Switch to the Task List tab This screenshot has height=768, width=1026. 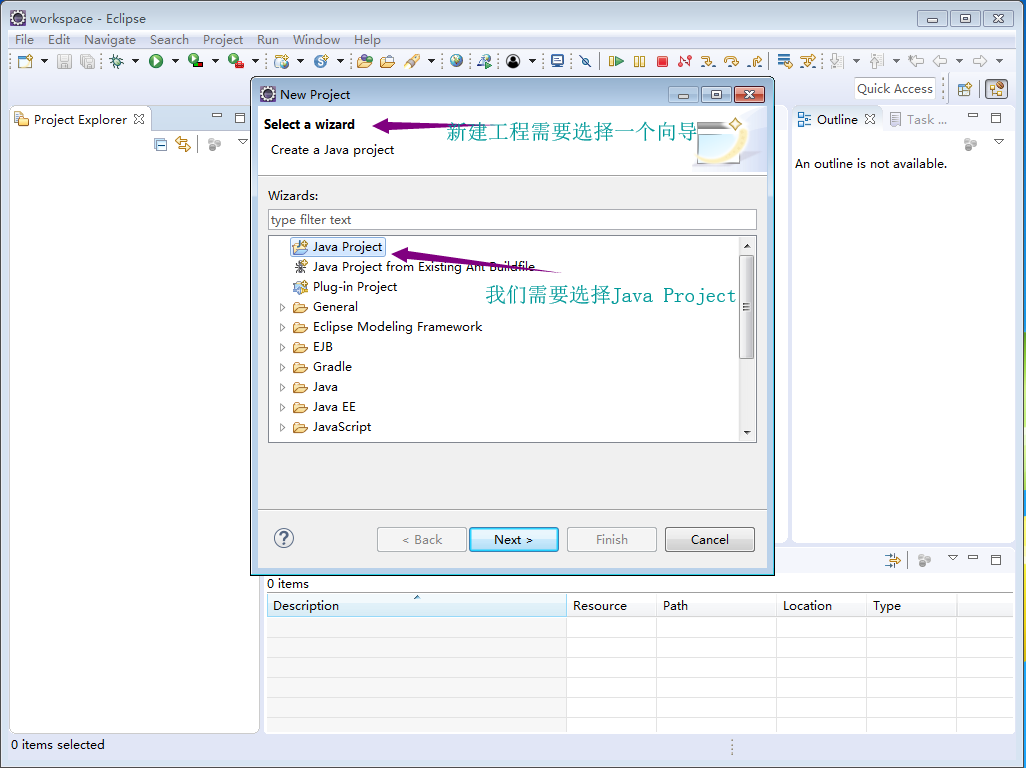point(918,120)
